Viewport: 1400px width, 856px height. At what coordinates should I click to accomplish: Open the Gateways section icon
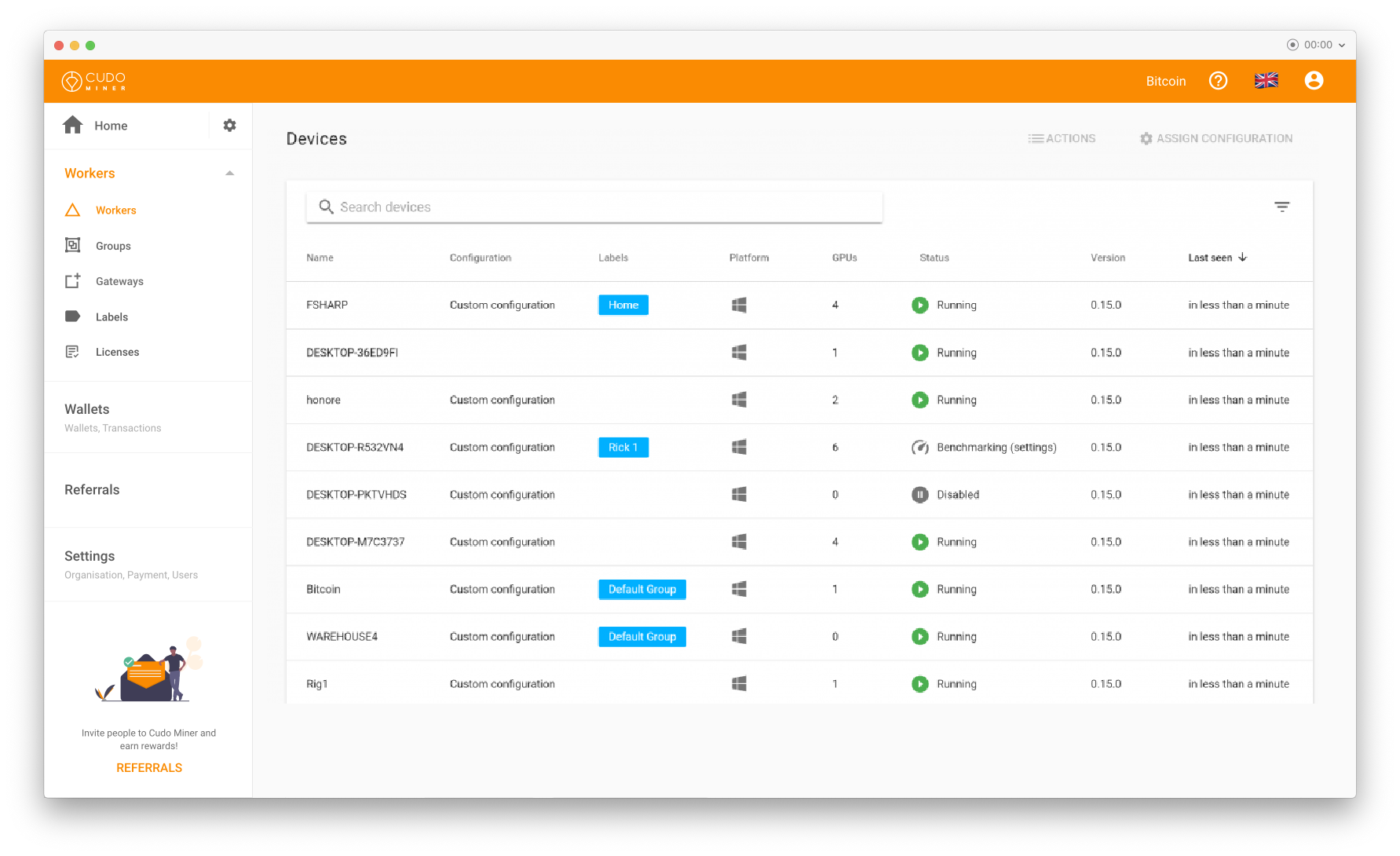click(72, 280)
